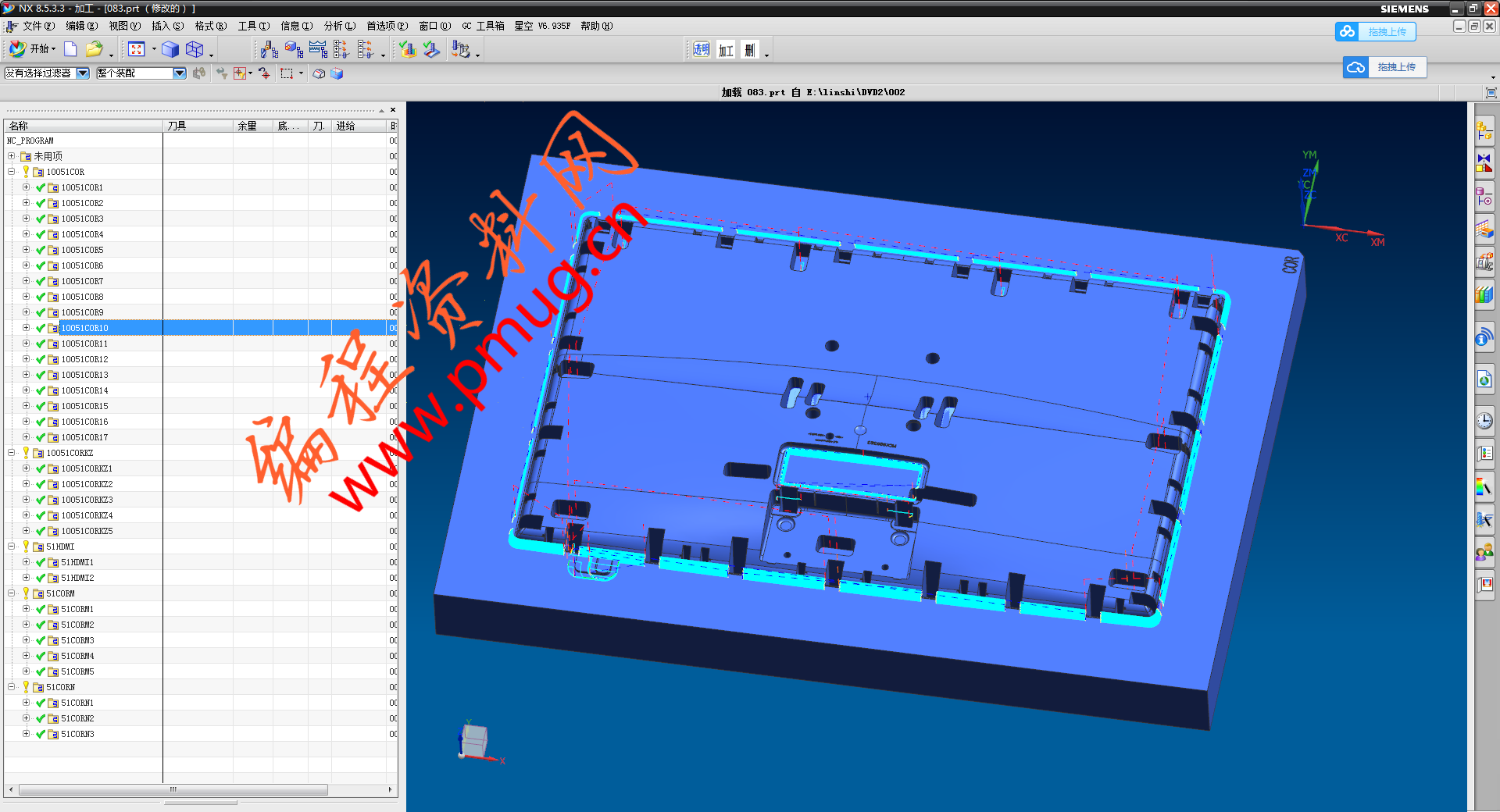Viewport: 1500px width, 812px height.
Task: Open the Part Navigator sidebar icon
Action: point(1484,197)
